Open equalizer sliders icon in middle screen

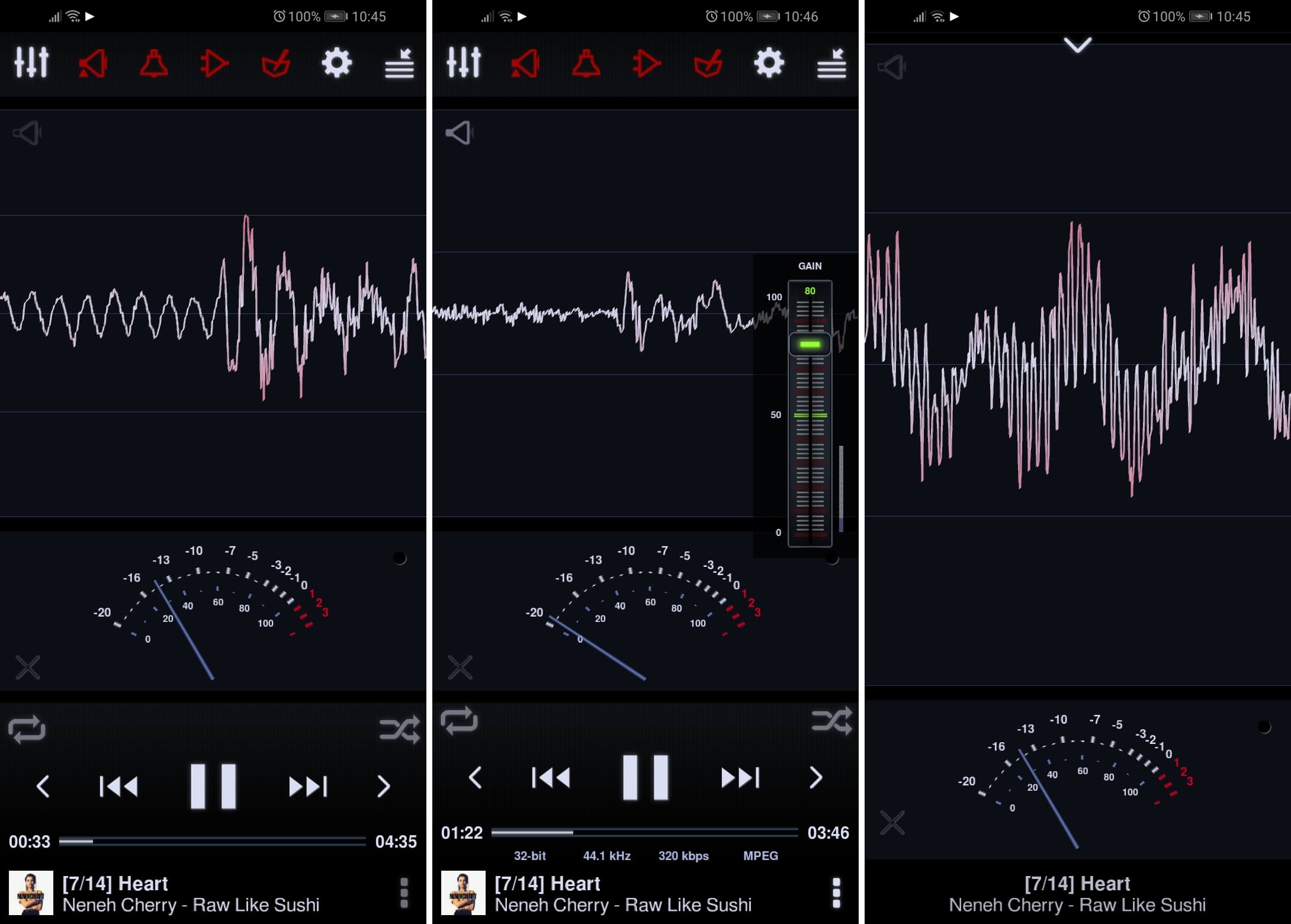coord(464,62)
